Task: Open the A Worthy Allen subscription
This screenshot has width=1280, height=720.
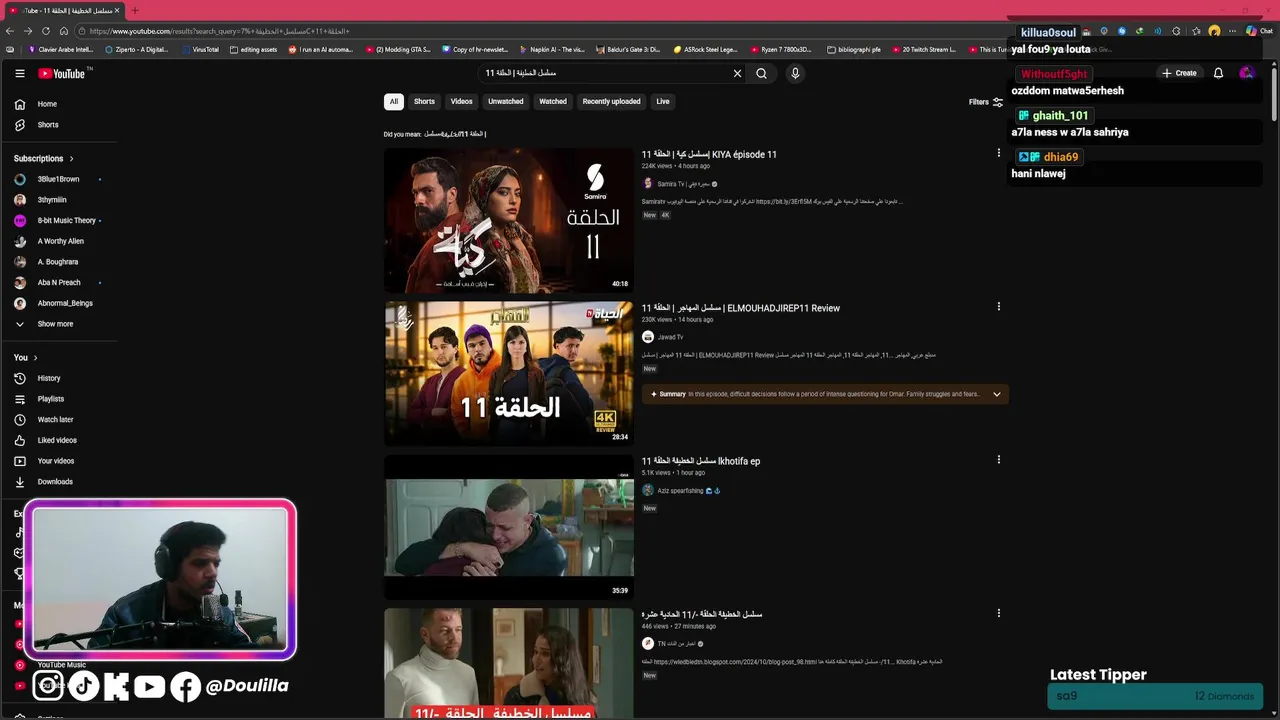Action: click(x=58, y=241)
